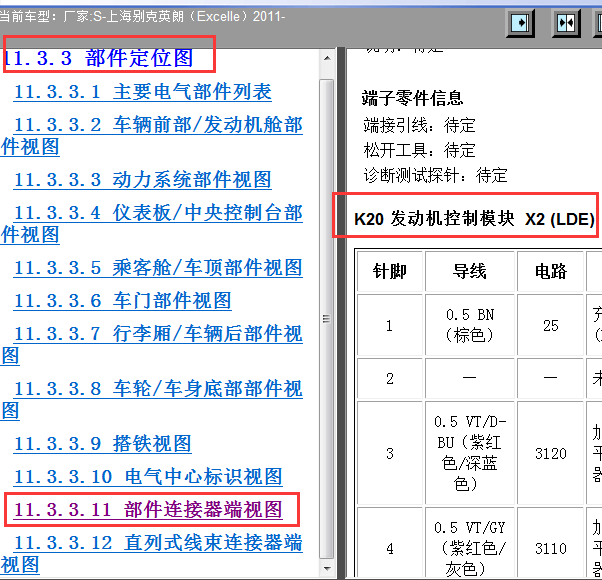Open 11.3.3.7 行李厢/车辆后部件视图
This screenshot has width=602, height=580.
[152, 345]
